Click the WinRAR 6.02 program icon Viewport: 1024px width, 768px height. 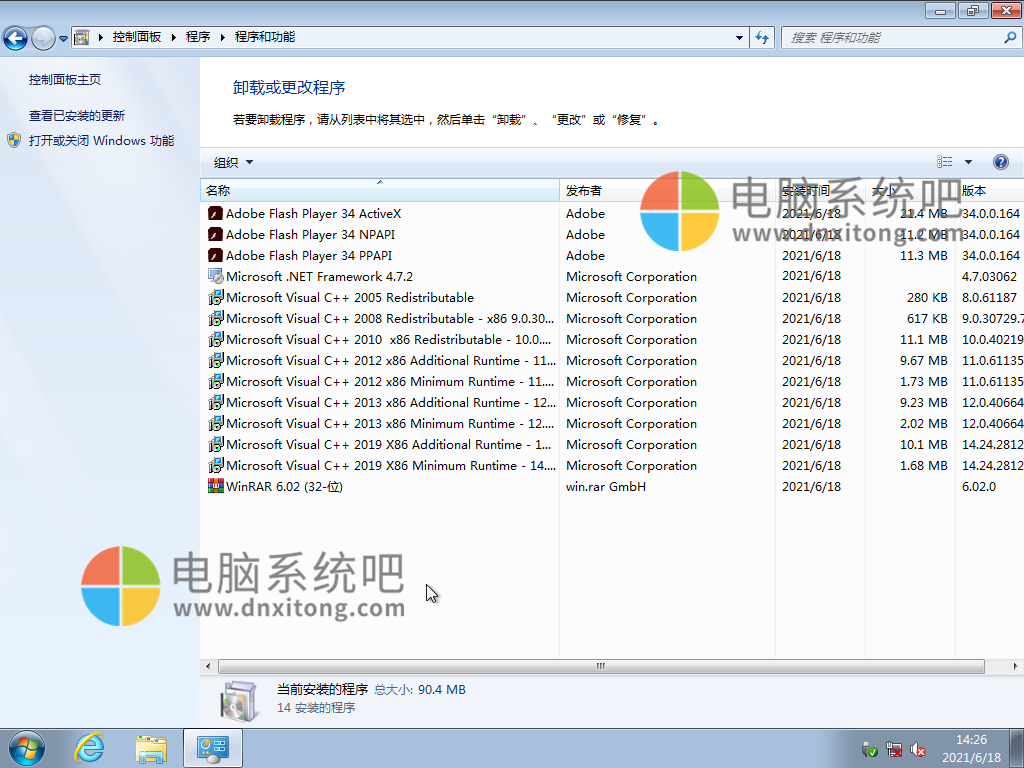[x=215, y=487]
